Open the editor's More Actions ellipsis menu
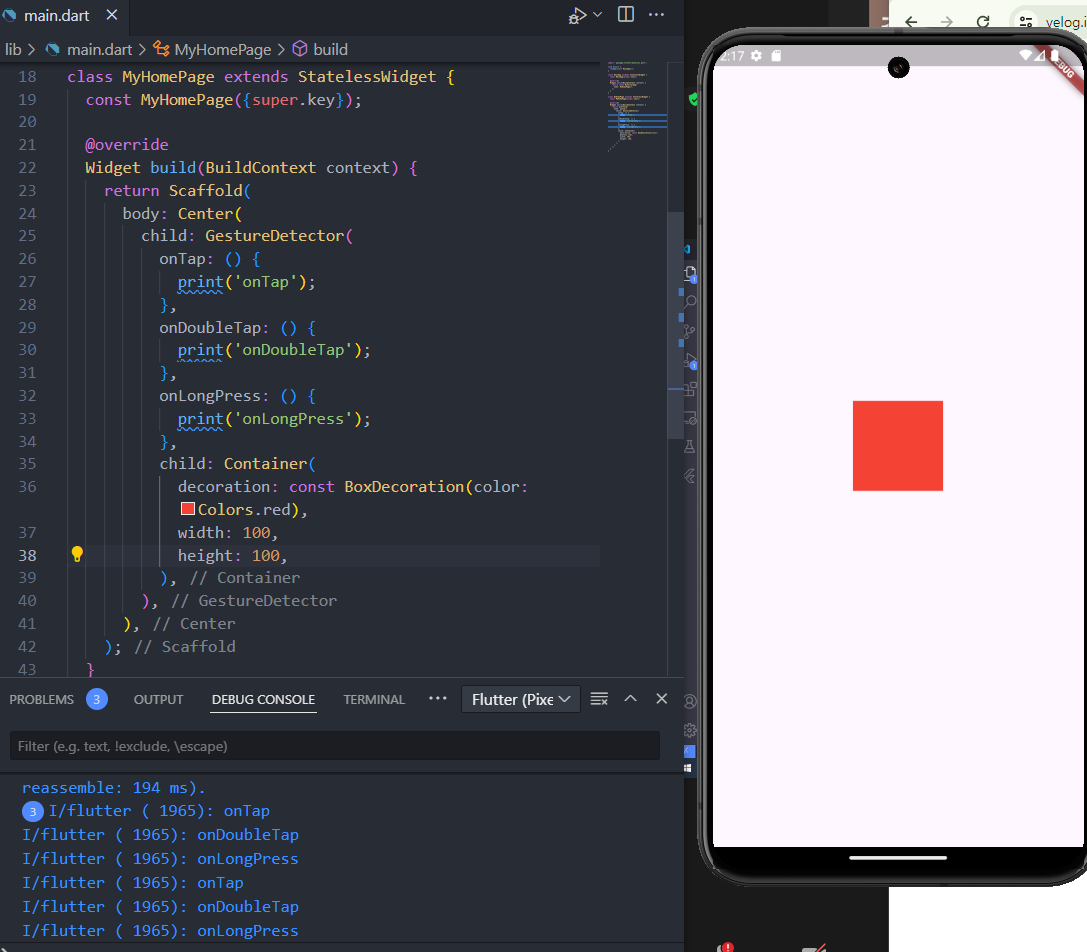 pyautogui.click(x=656, y=15)
